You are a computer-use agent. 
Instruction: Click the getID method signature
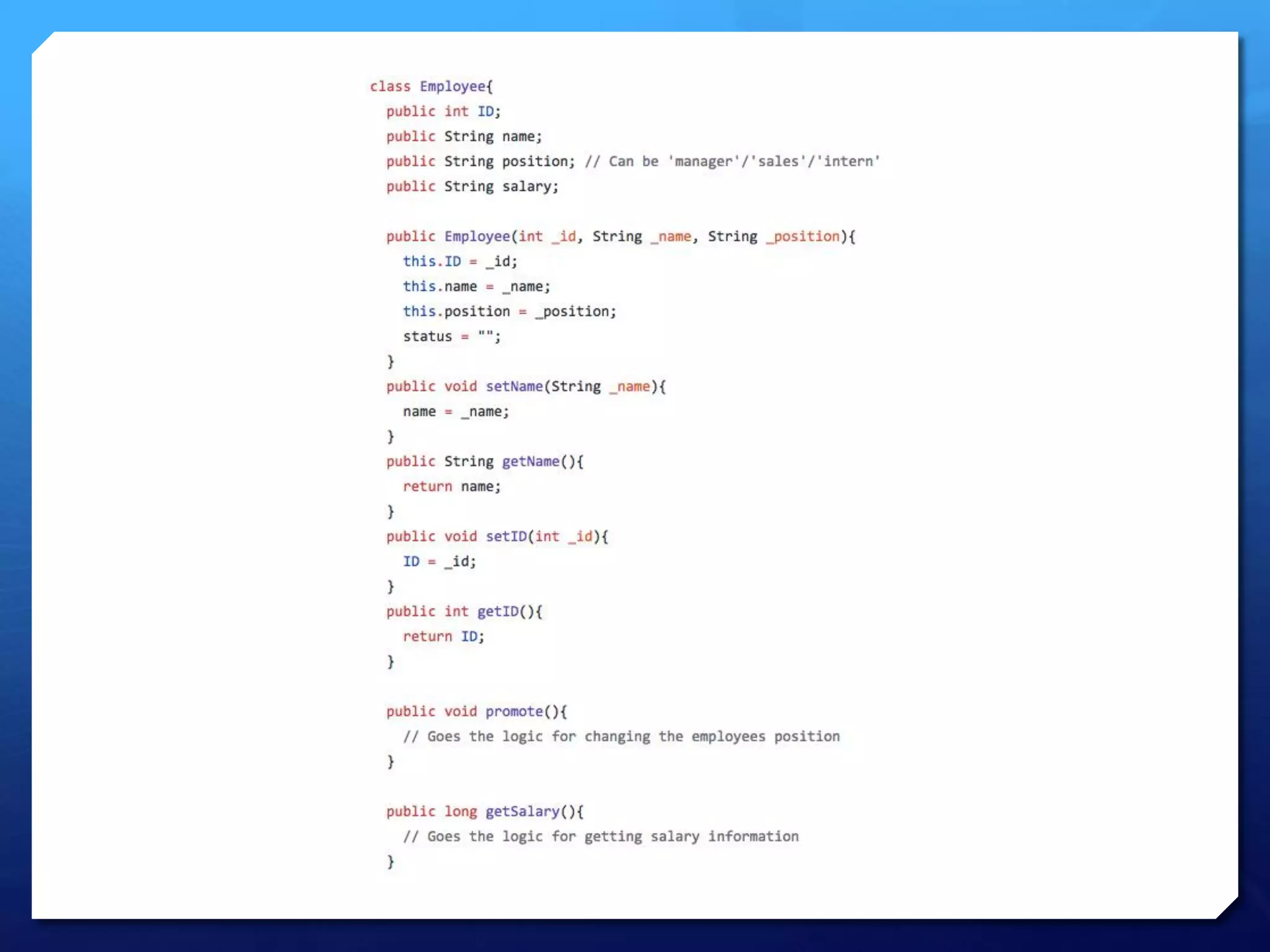(464, 612)
